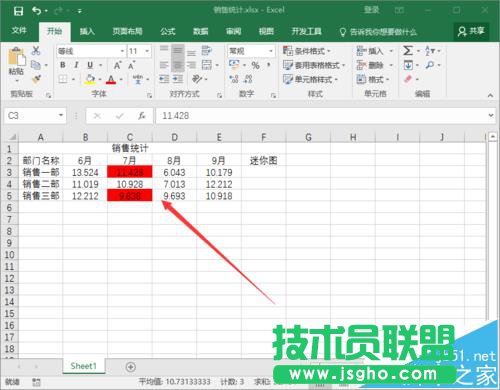The height and width of the screenshot is (390, 500).
Task: Open the Sort and Filter icon
Action: click(430, 51)
